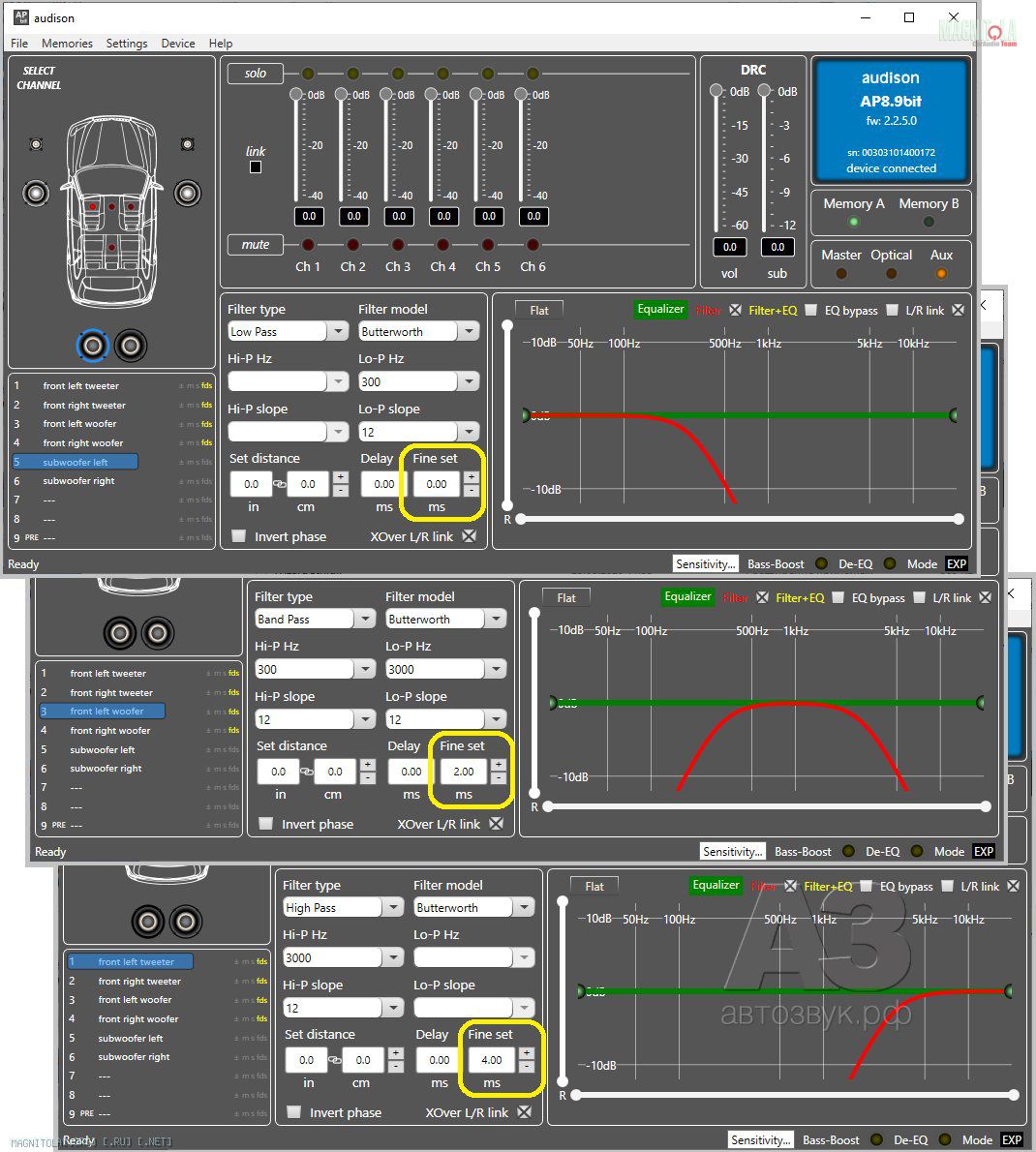The height and width of the screenshot is (1152, 1036).
Task: Open the Hi-P Hz dropdown showing 300
Action: pos(315,669)
